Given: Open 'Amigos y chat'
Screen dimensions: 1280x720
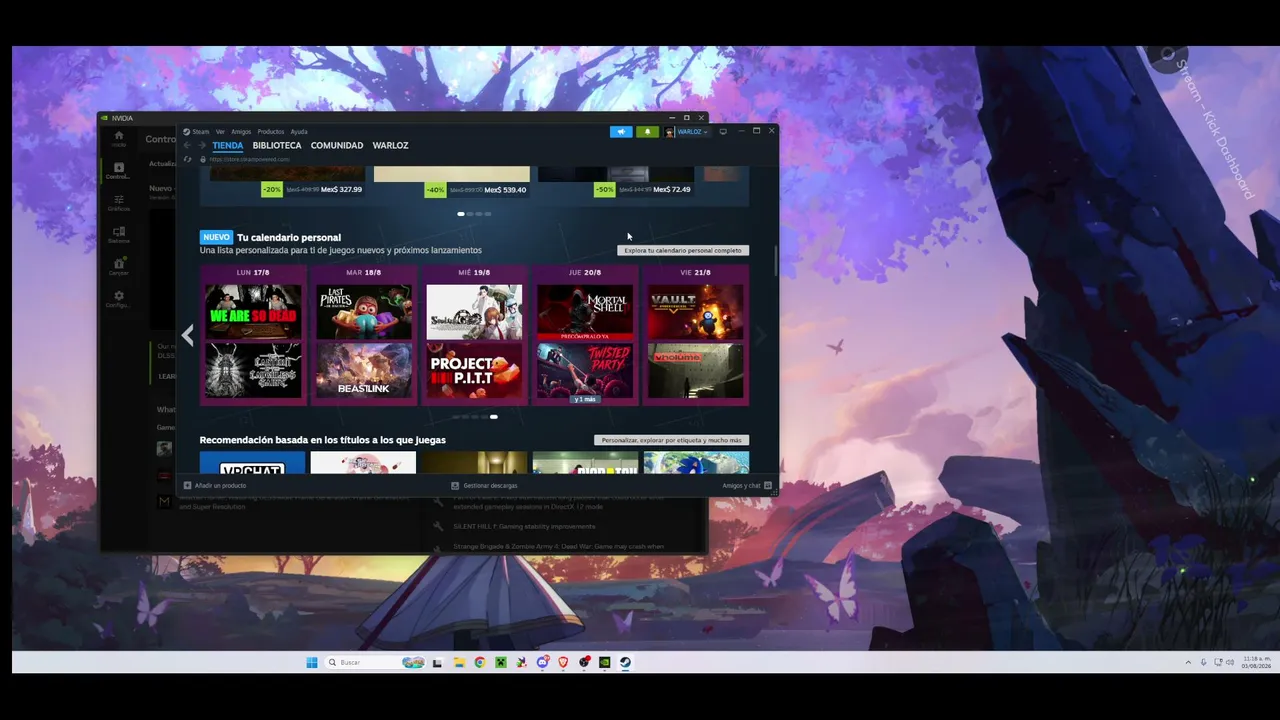Looking at the screenshot, I should [747, 486].
